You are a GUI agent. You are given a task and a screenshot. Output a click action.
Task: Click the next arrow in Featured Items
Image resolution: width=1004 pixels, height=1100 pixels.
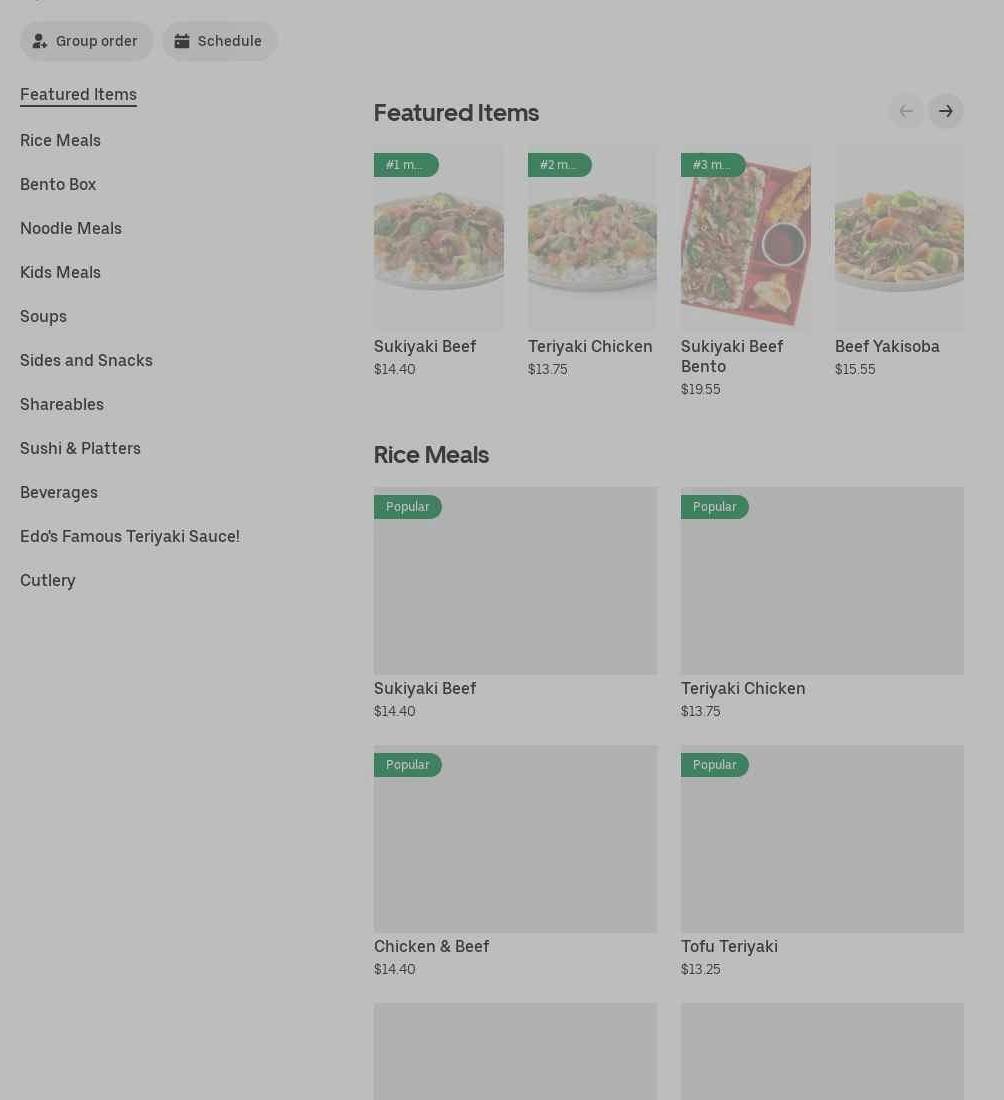[946, 111]
